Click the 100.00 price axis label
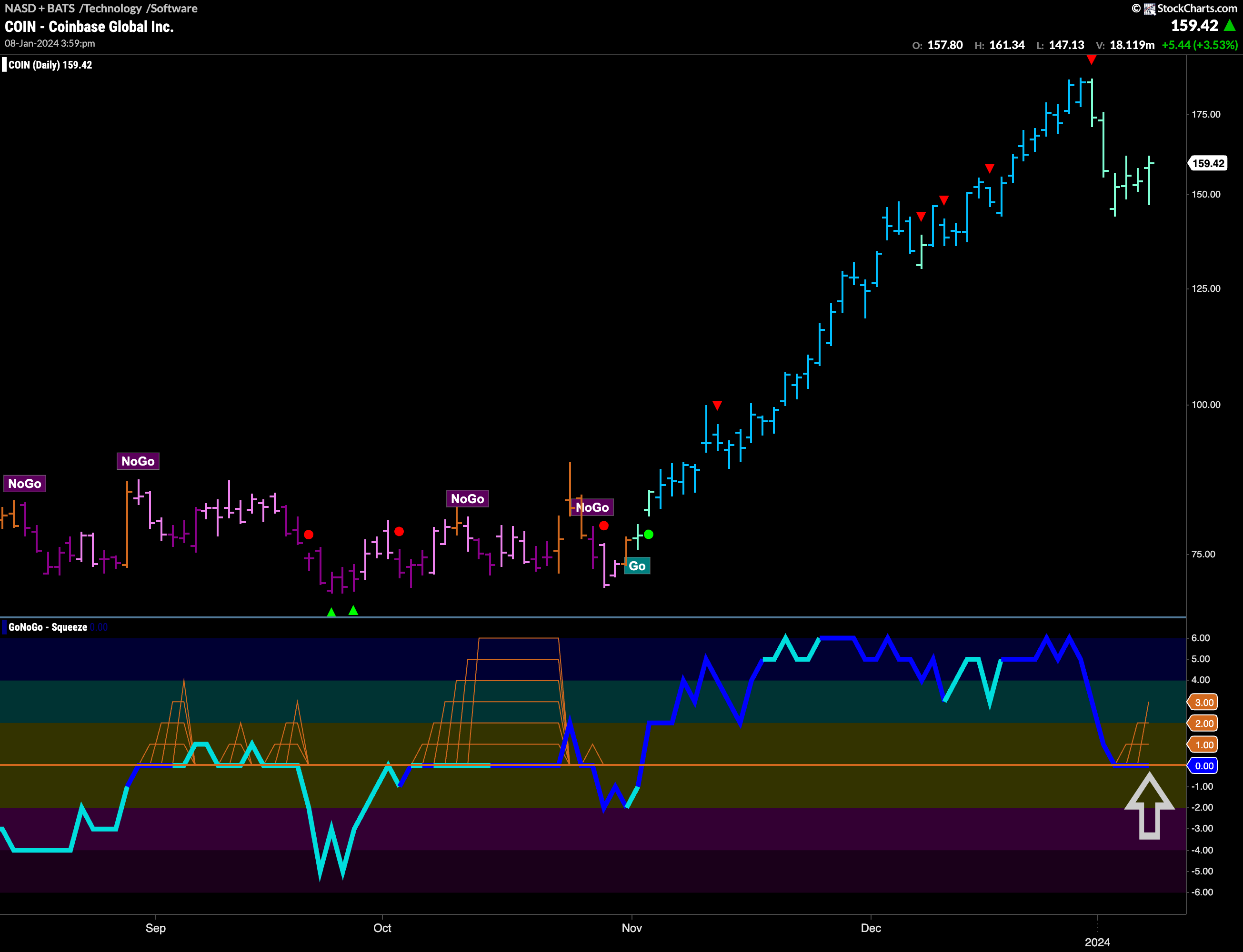Viewport: 1243px width, 952px height. pos(1205,405)
